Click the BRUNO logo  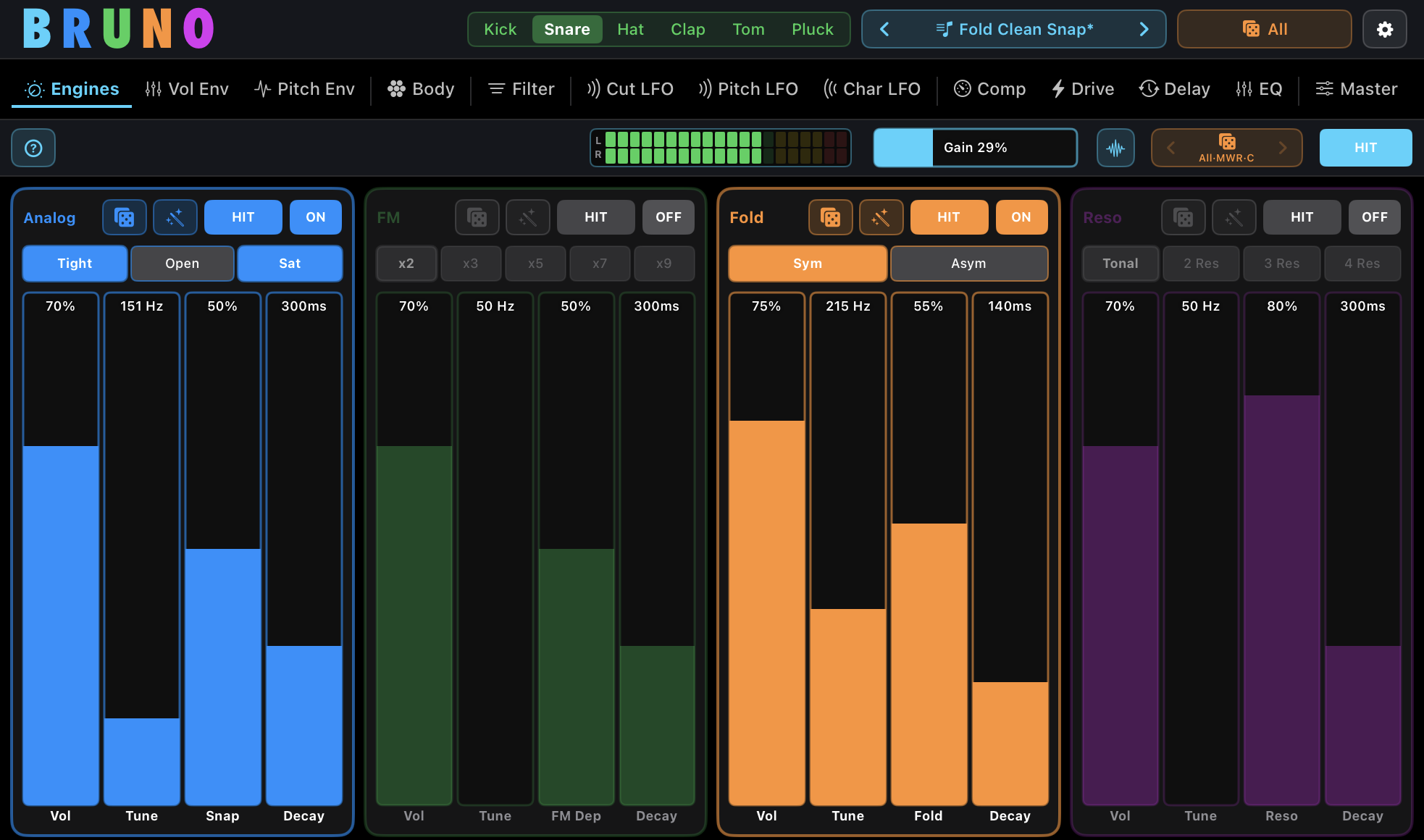point(118,29)
